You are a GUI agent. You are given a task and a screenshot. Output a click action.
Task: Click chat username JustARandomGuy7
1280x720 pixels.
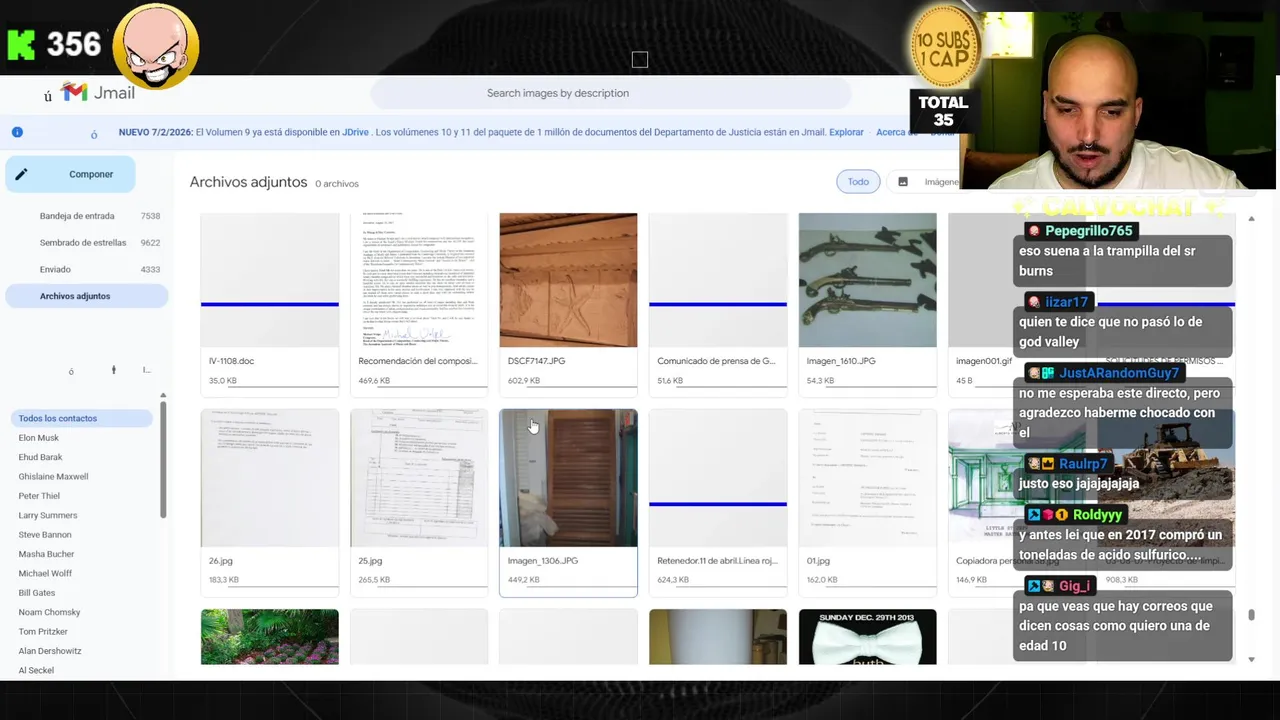coord(1119,373)
